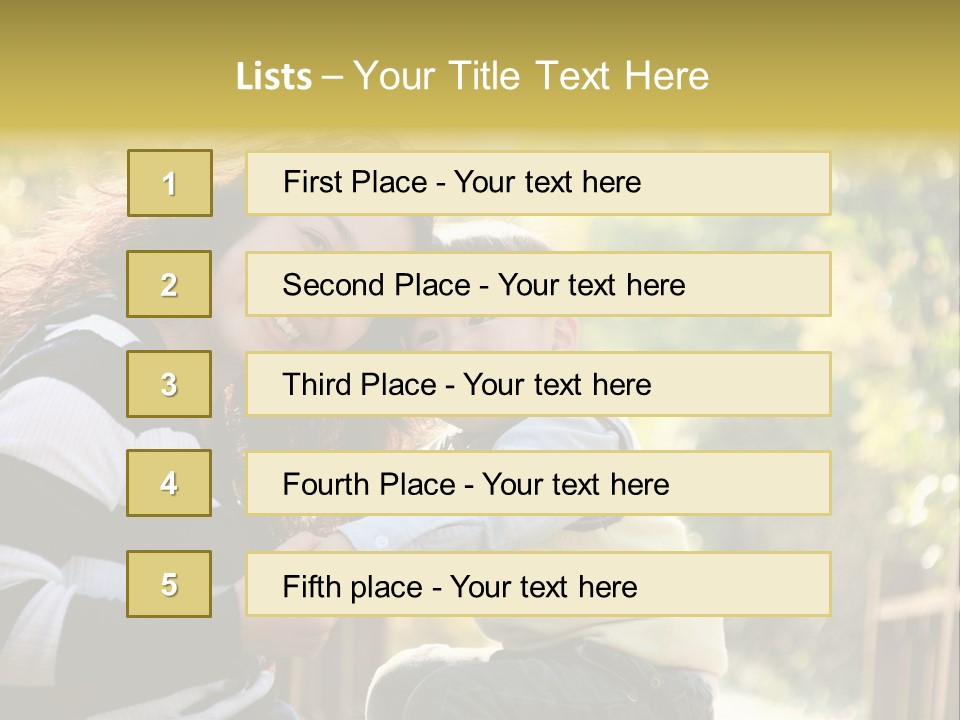Click the bold word Lists in title
960x720 pixels.
pos(274,77)
